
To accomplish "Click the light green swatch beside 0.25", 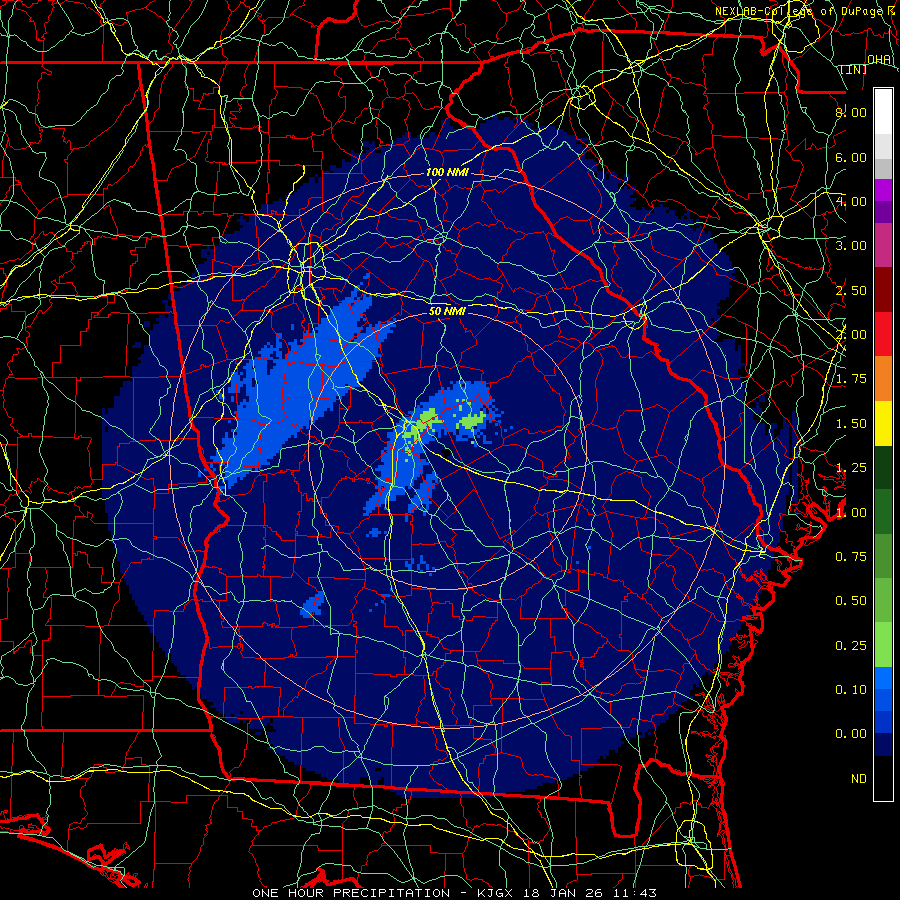I will tap(883, 645).
